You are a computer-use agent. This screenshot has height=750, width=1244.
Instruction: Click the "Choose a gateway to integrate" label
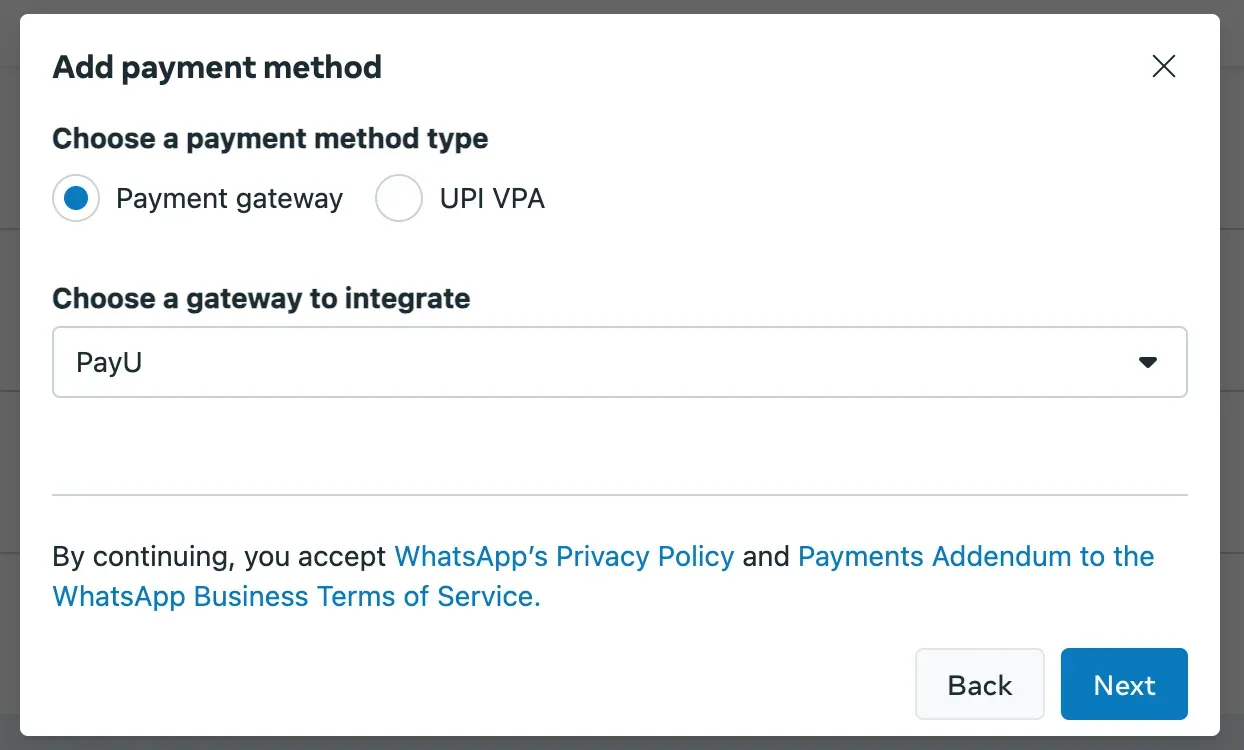[261, 298]
